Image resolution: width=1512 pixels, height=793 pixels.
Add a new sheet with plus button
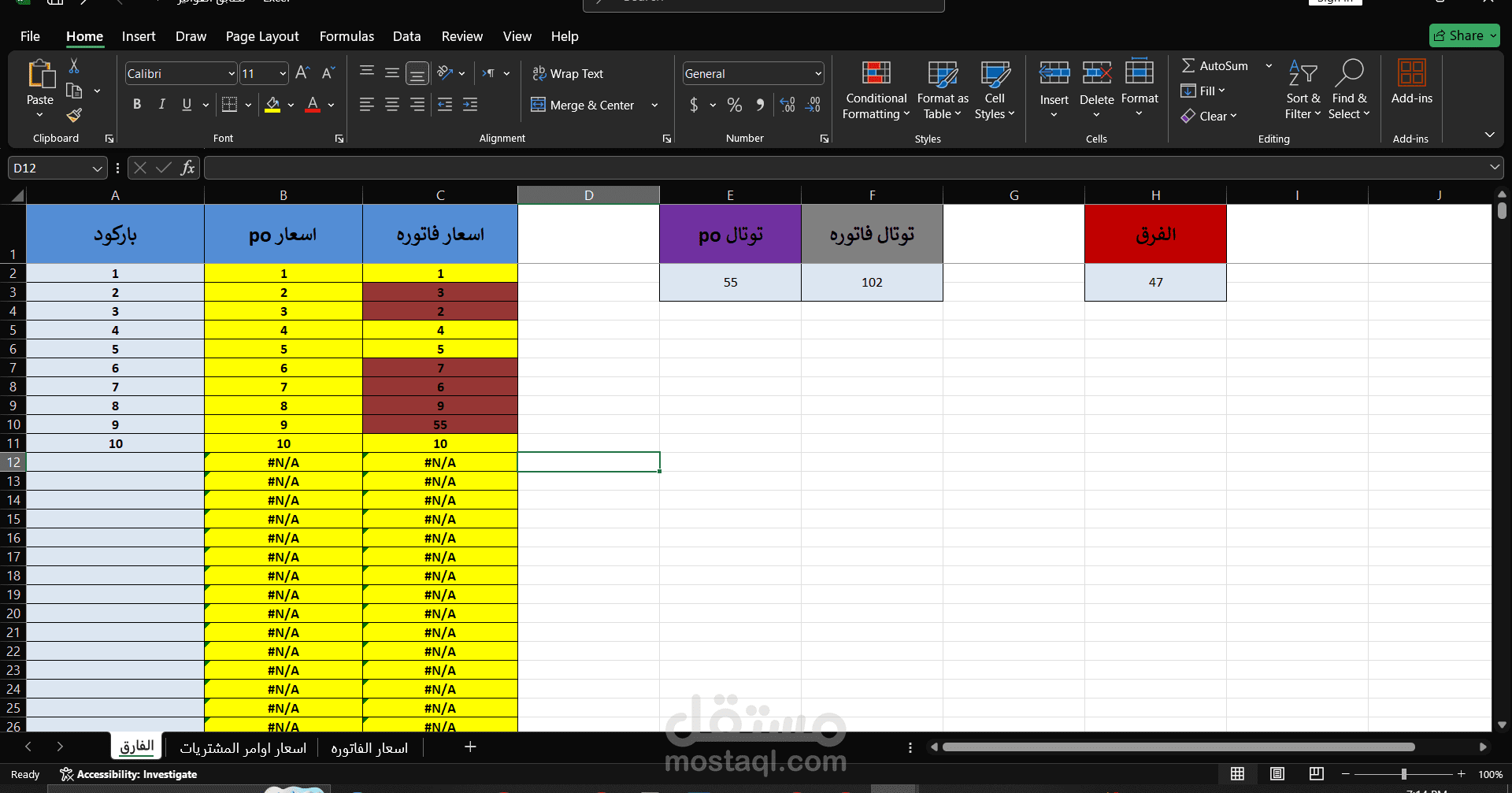[470, 747]
